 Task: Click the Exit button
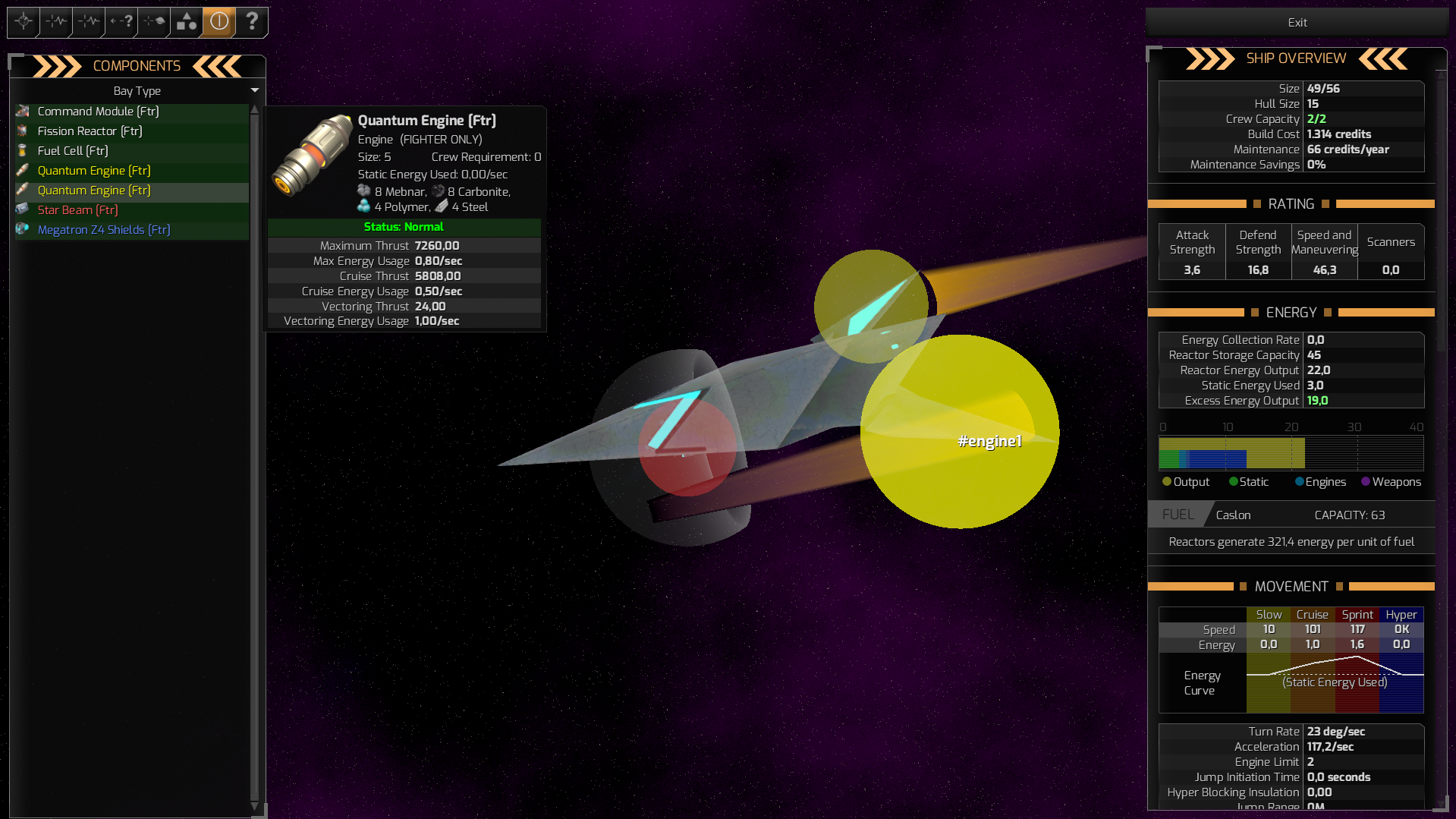1296,22
